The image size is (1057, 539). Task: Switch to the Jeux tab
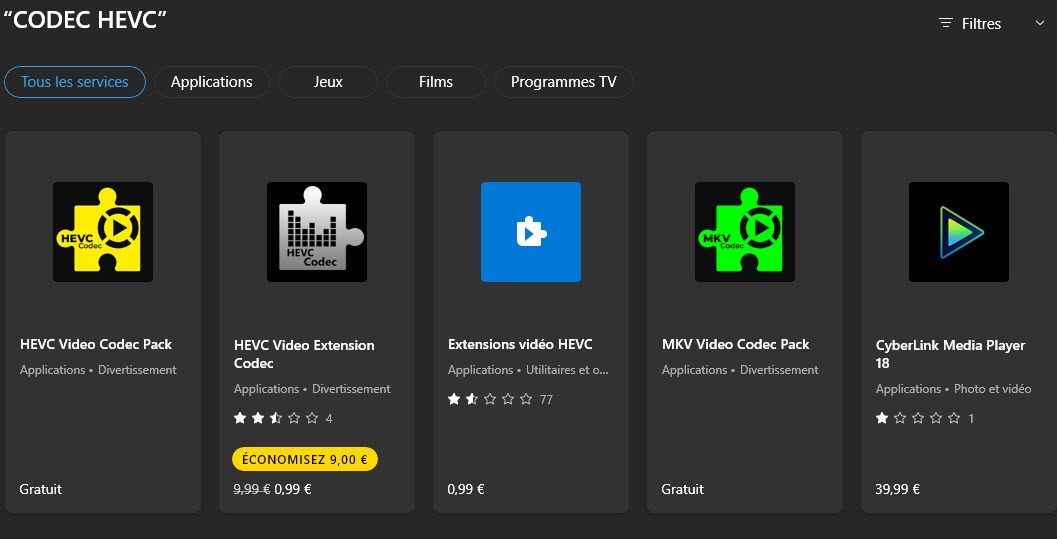coord(328,82)
